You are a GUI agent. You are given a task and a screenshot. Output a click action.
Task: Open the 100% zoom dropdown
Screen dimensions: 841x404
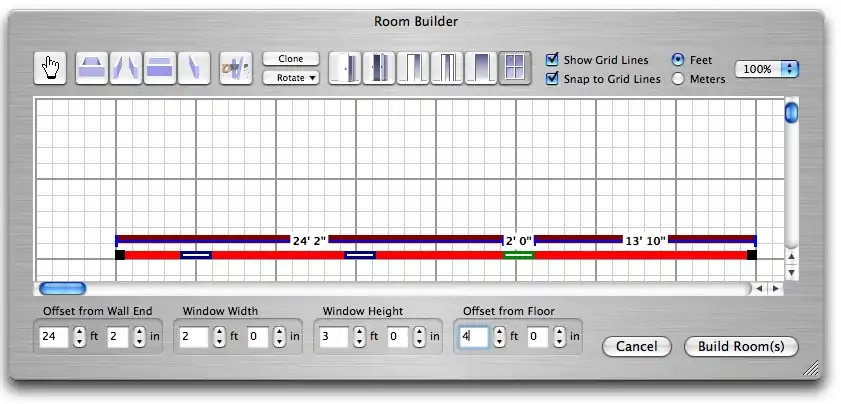pyautogui.click(x=767, y=69)
